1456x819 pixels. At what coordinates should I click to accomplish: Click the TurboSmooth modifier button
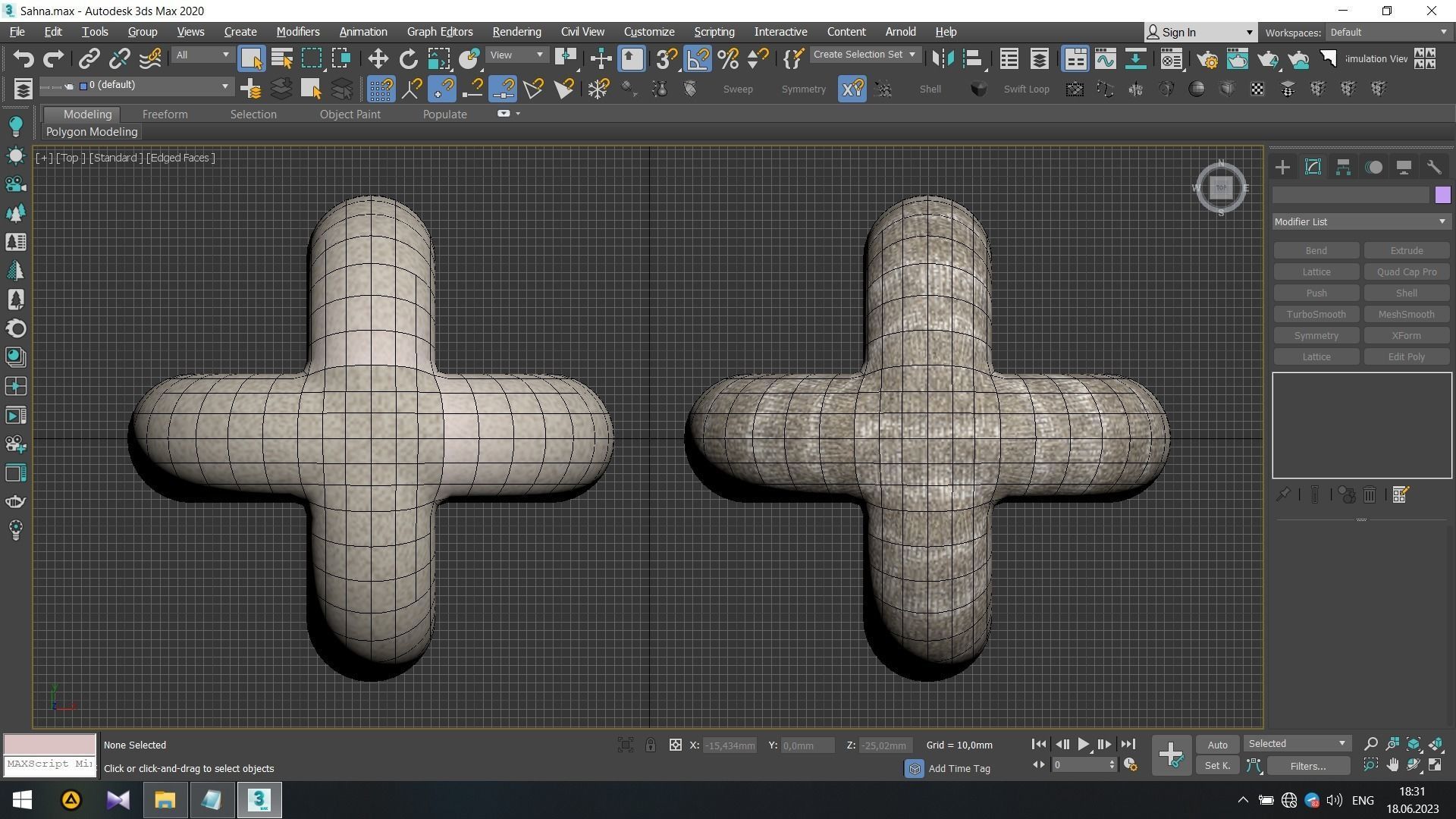click(x=1316, y=314)
